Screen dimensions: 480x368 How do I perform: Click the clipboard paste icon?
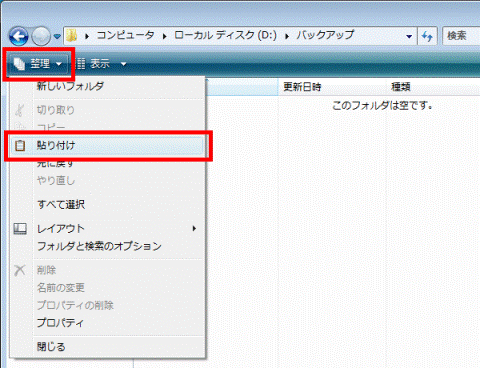tap(20, 146)
